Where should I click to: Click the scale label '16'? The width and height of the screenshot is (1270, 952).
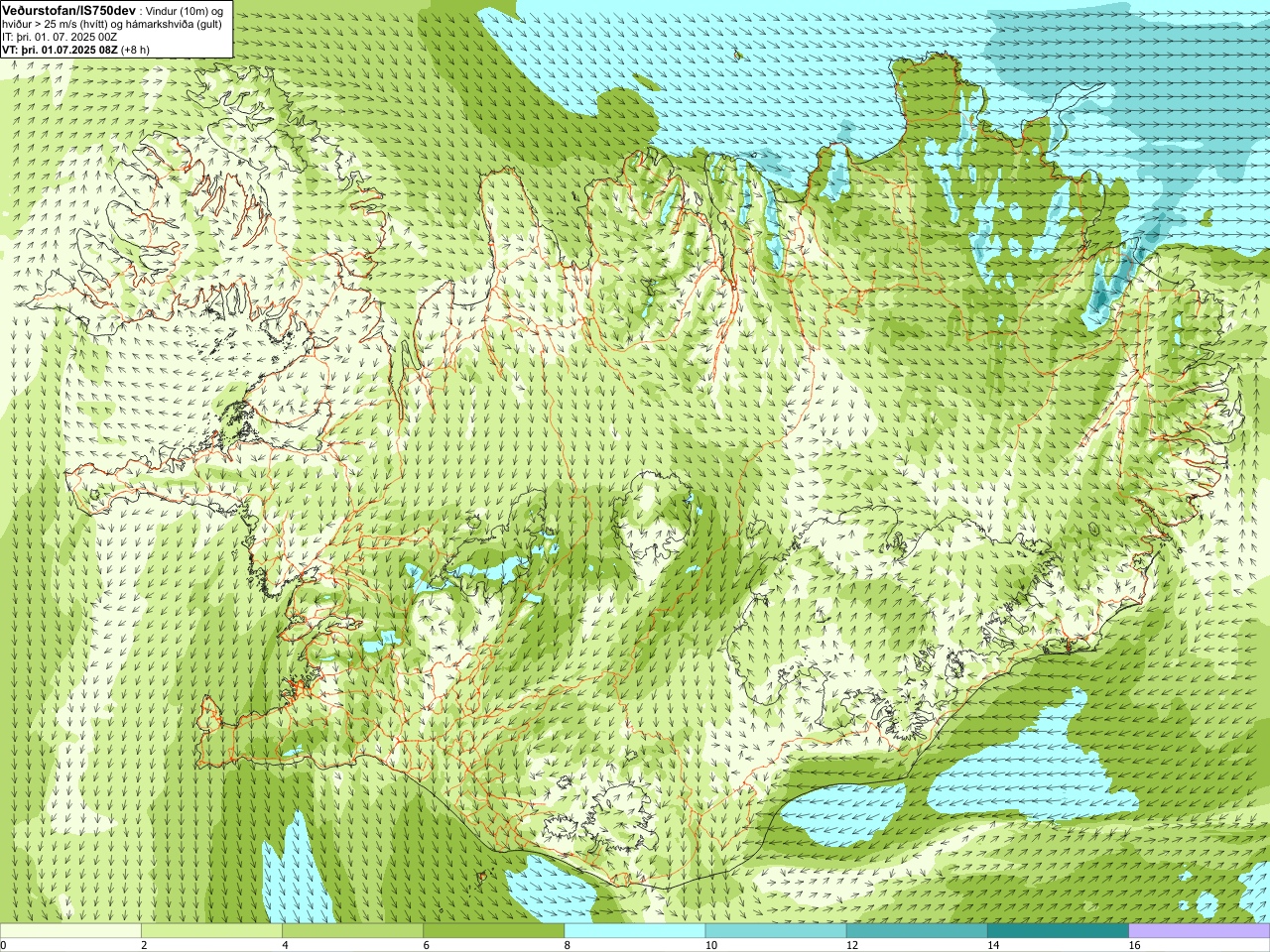tap(1134, 945)
